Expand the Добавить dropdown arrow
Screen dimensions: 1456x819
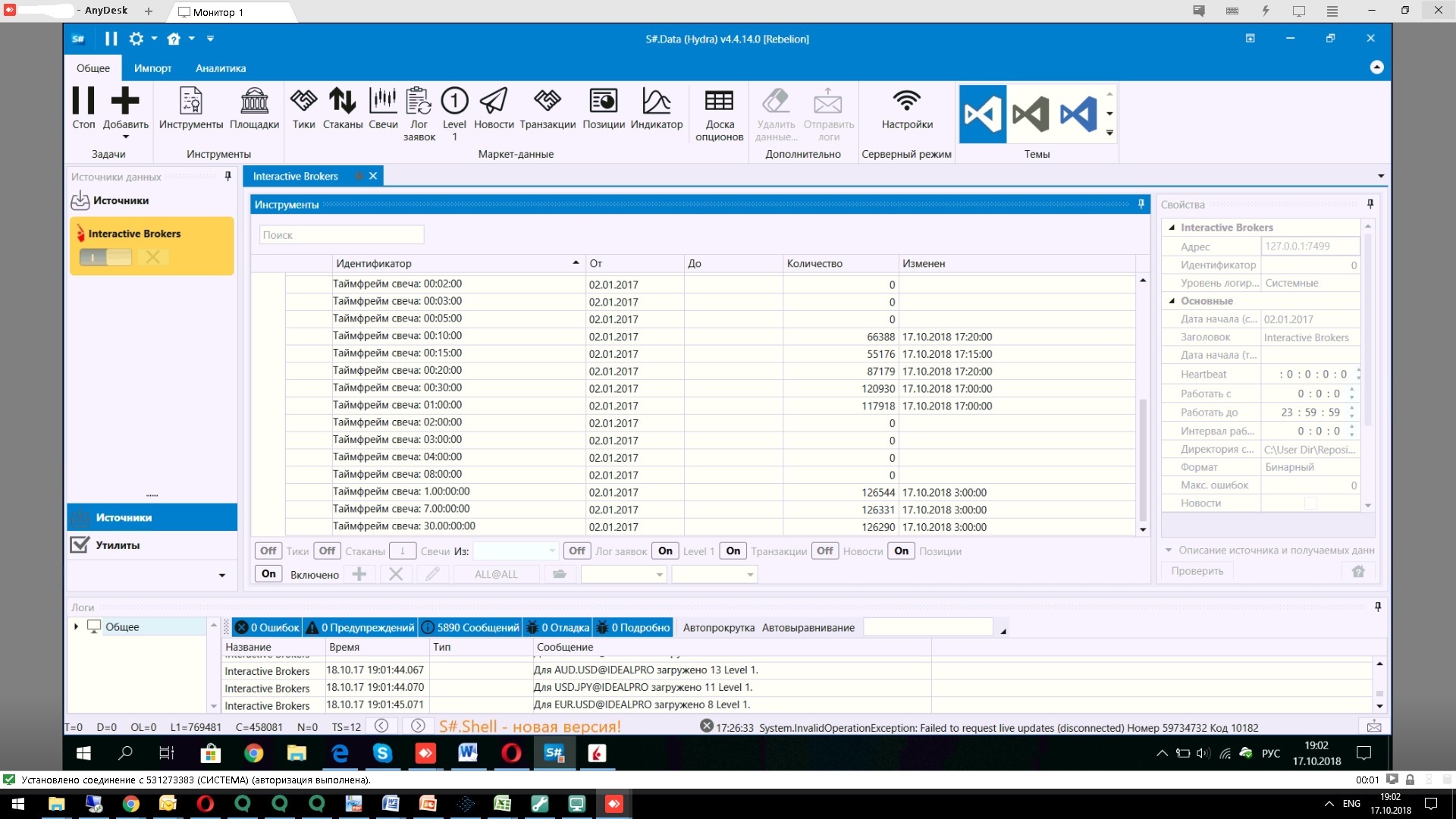point(125,137)
